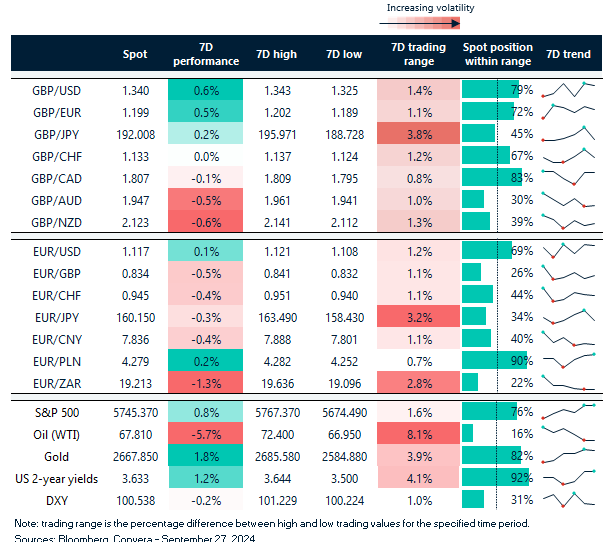Select the EUR/GBP row label
The width and height of the screenshot is (606, 542).
tap(57, 274)
